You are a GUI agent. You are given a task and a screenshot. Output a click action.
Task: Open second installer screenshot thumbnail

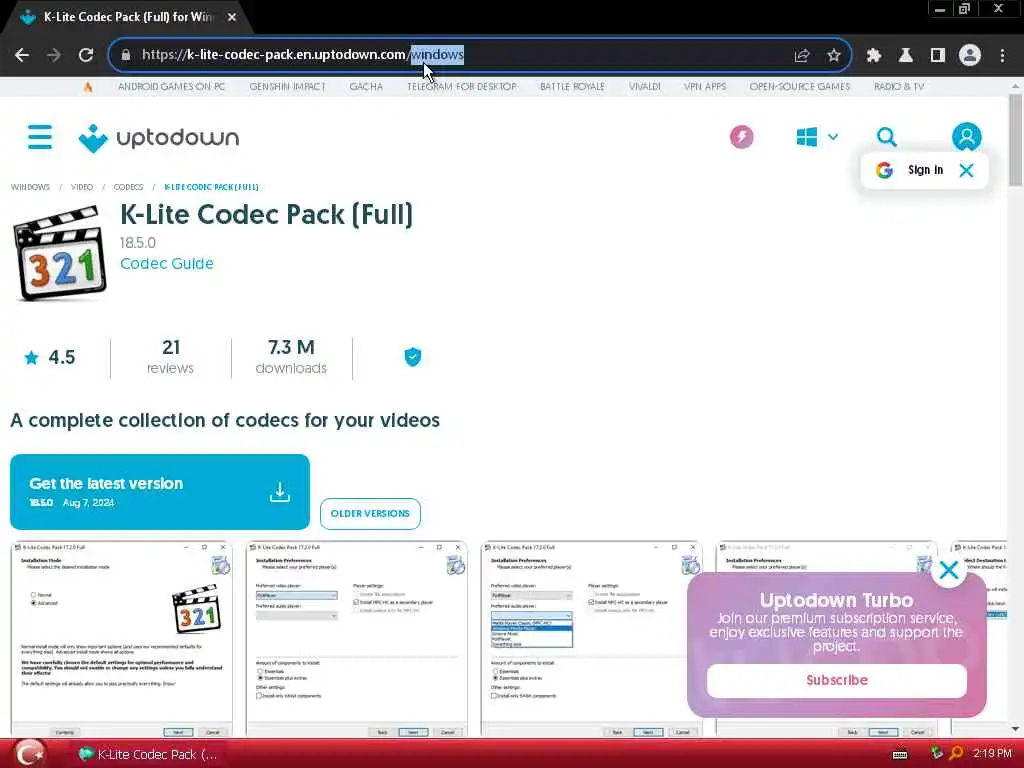coord(357,638)
